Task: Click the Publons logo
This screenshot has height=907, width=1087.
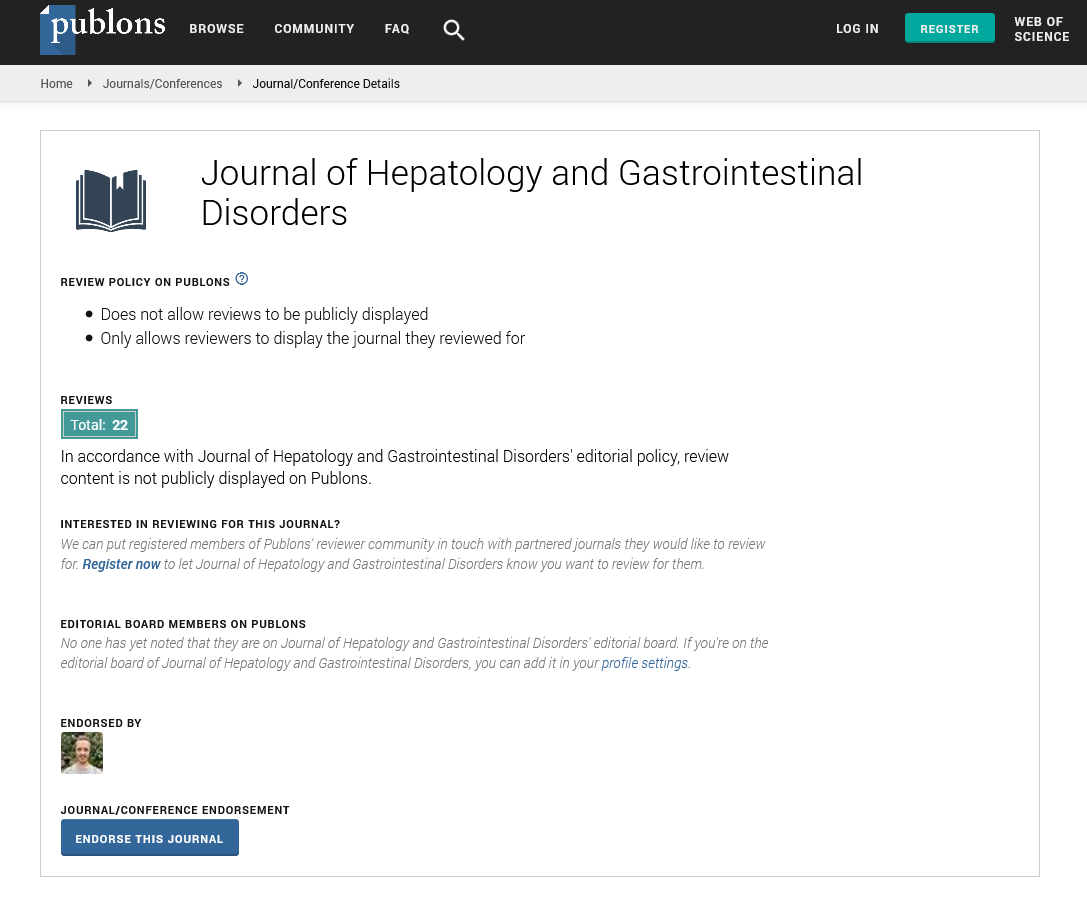Action: coord(102,28)
